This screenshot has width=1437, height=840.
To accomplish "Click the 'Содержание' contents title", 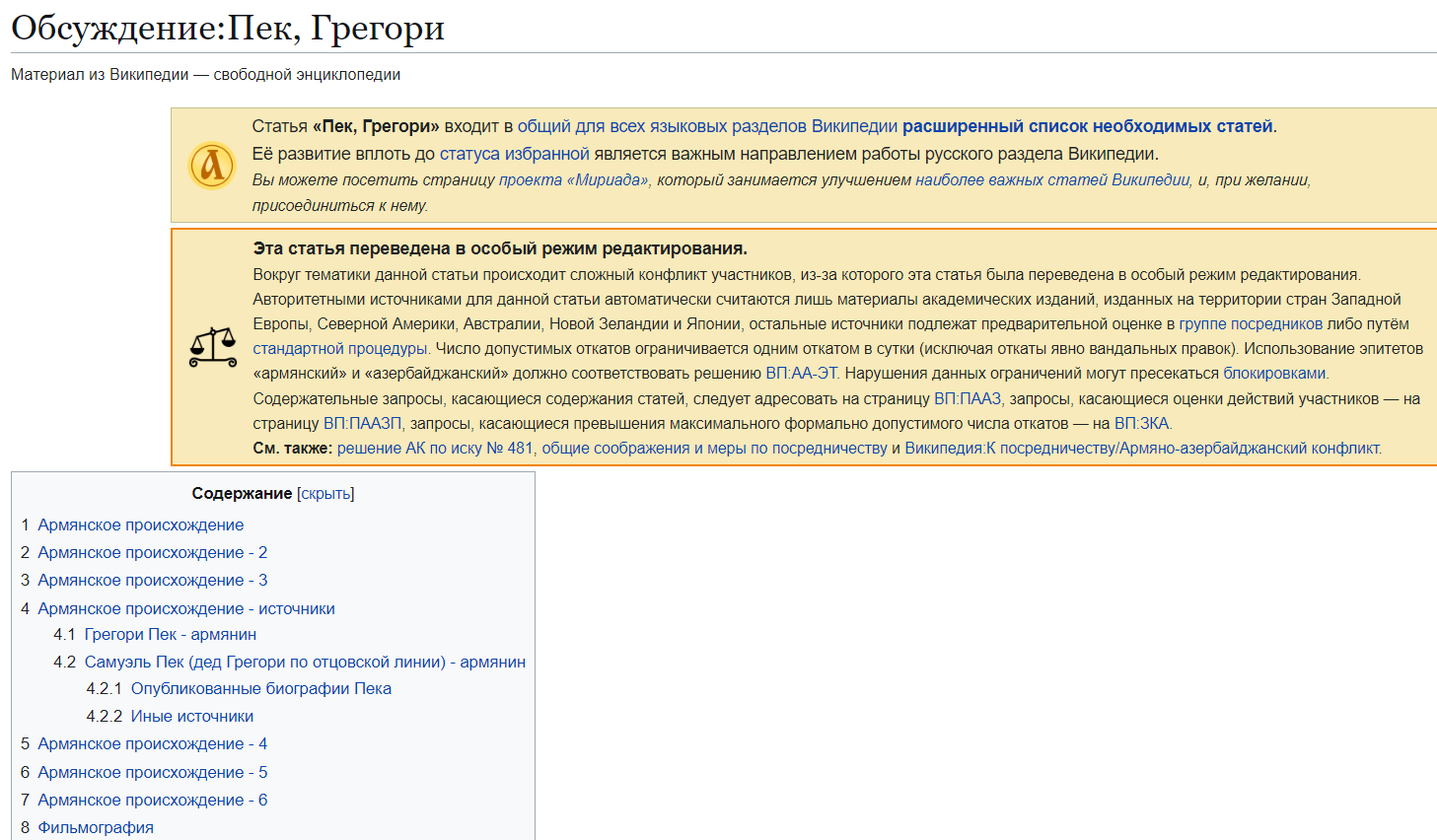I will [x=242, y=493].
